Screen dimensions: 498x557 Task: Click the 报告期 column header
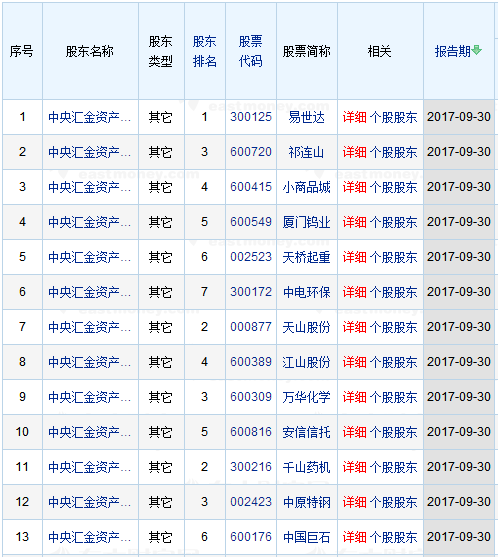[453, 51]
